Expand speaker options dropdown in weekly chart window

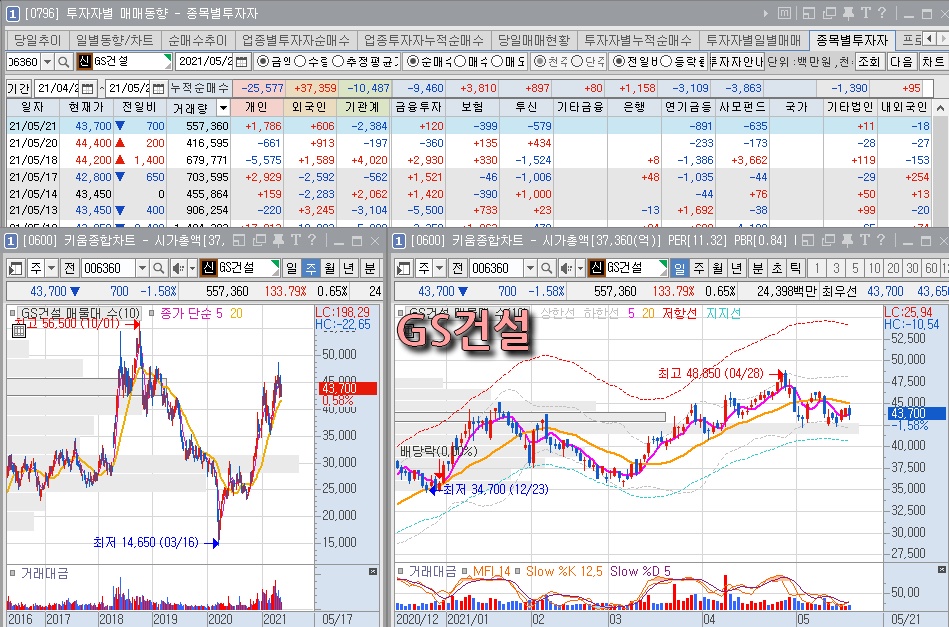[192, 268]
